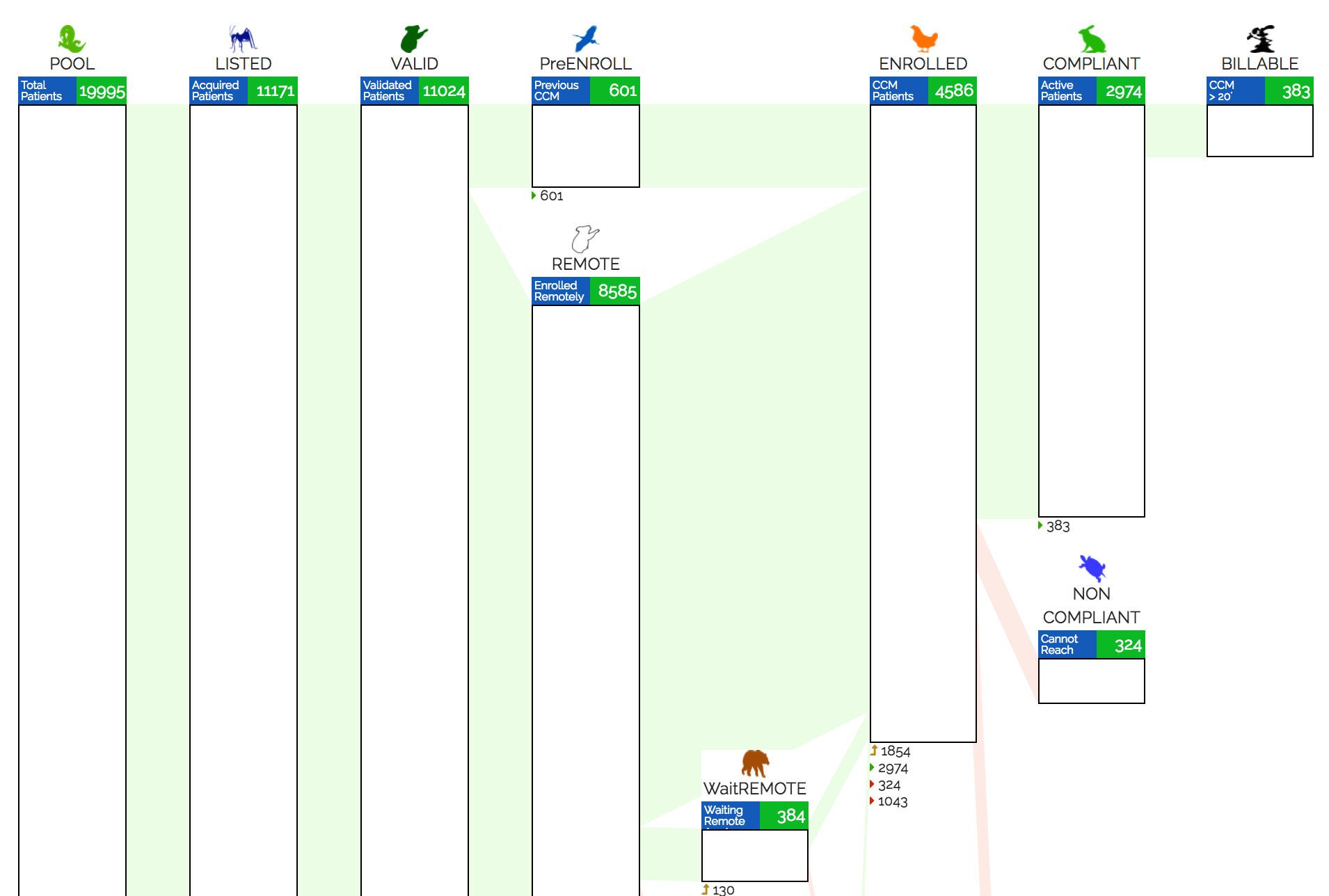Click the blue PreENROLL bird icon
The height and width of the screenshot is (896, 1329).
586,39
